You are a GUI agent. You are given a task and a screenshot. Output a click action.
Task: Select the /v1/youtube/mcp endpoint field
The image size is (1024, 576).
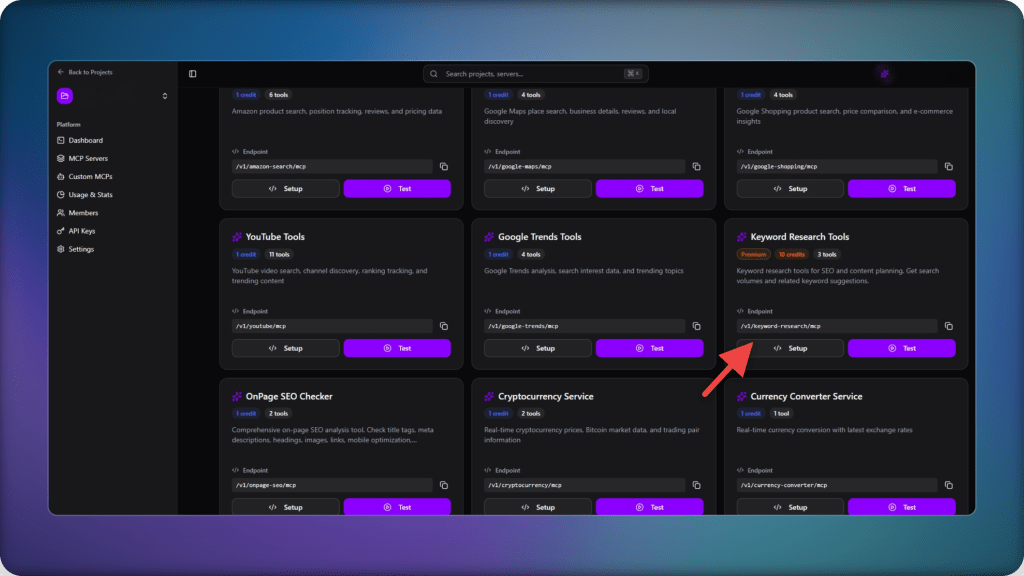point(332,326)
